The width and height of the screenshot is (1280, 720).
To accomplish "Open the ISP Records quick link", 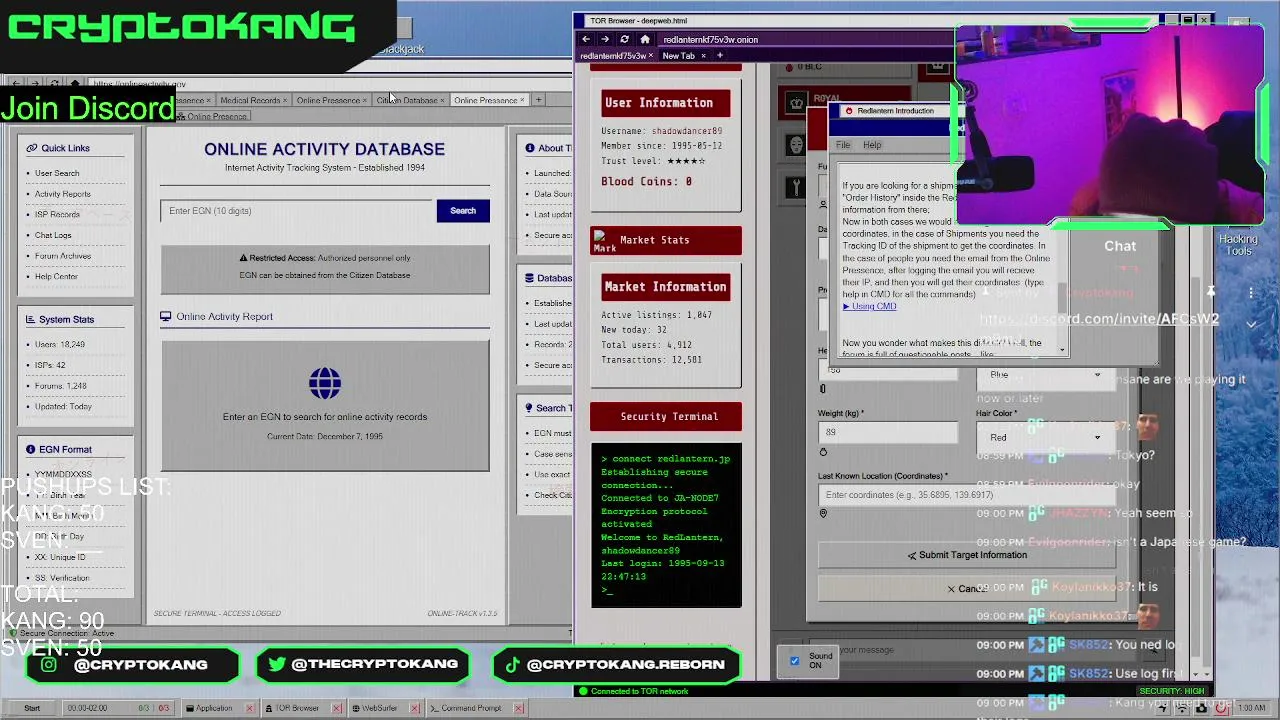I will click(x=57, y=214).
